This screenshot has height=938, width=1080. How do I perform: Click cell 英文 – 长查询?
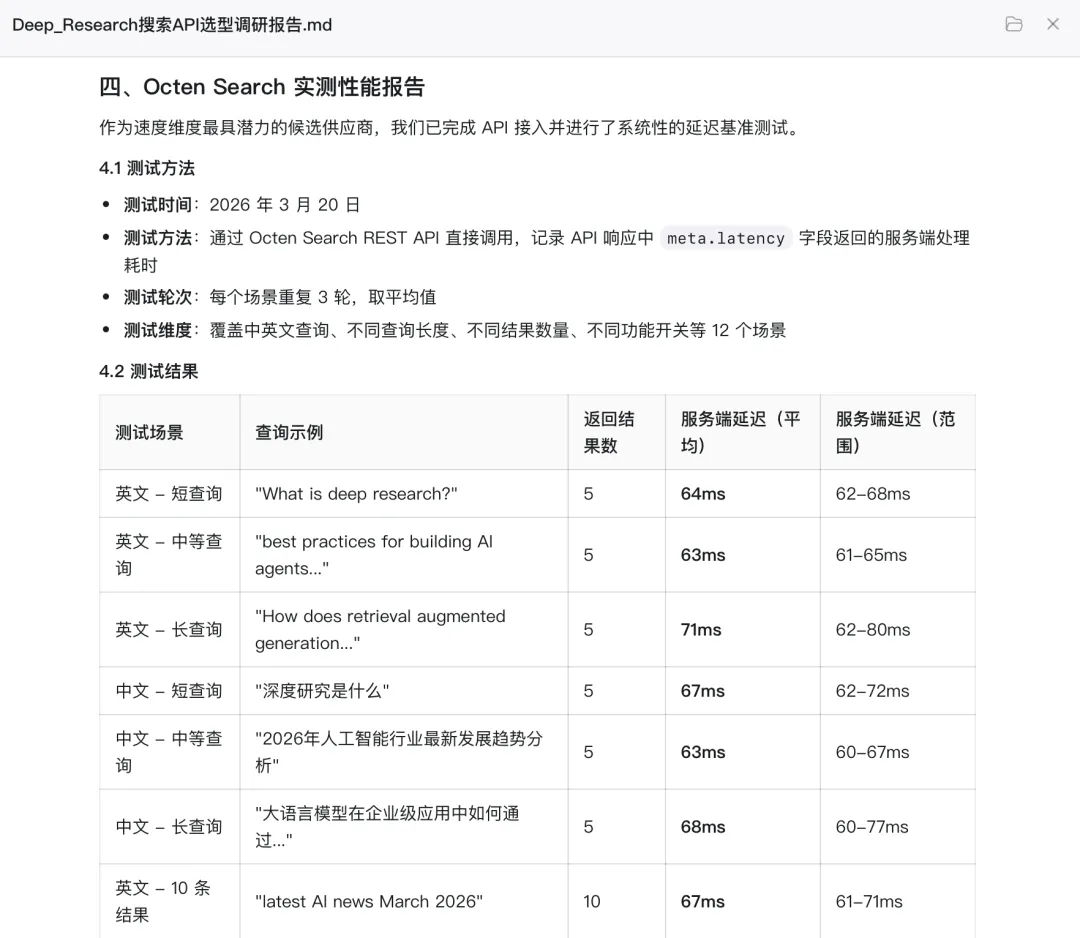(x=169, y=629)
